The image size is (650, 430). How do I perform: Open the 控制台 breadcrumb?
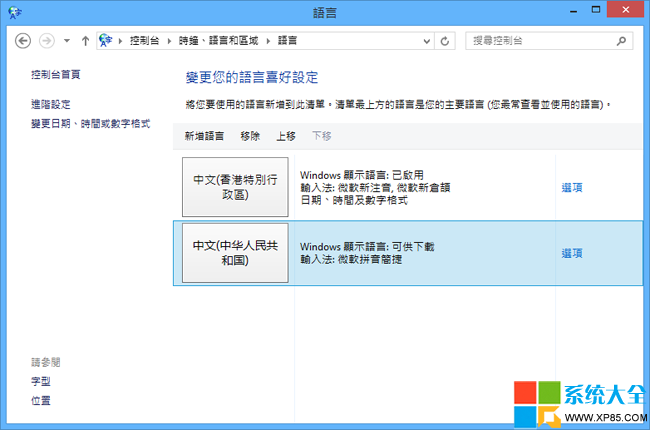pos(144,41)
